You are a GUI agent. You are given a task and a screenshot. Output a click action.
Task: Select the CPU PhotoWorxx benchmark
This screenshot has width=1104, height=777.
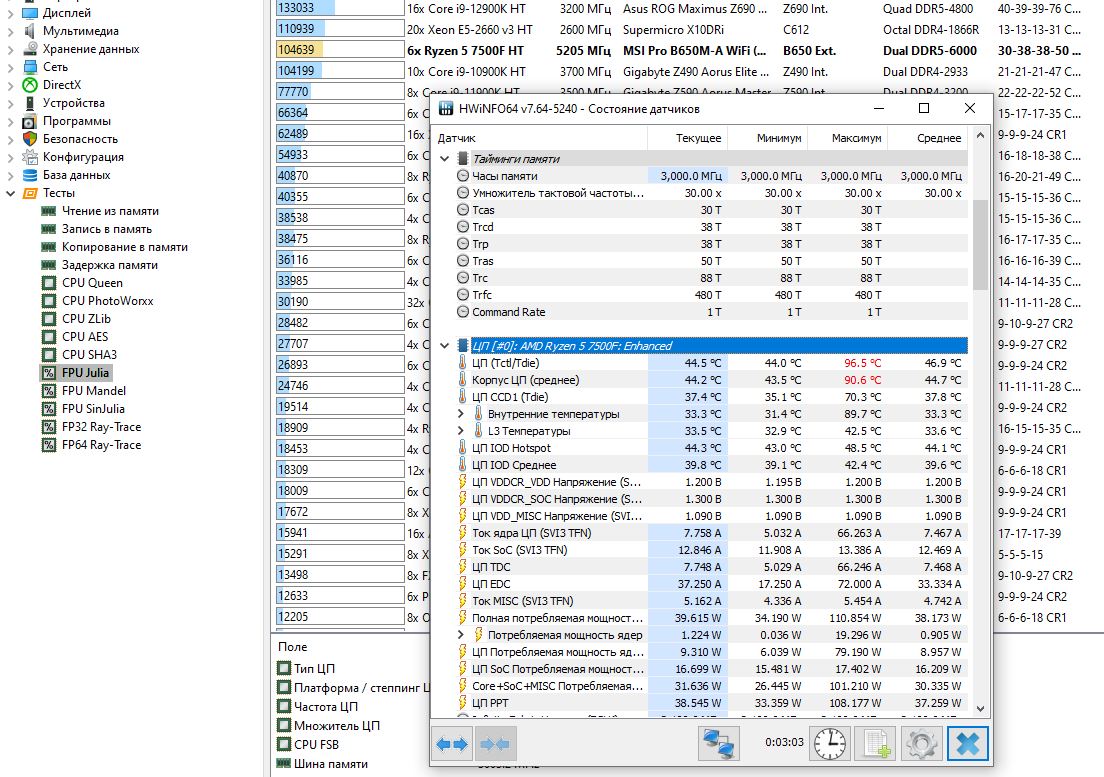107,301
